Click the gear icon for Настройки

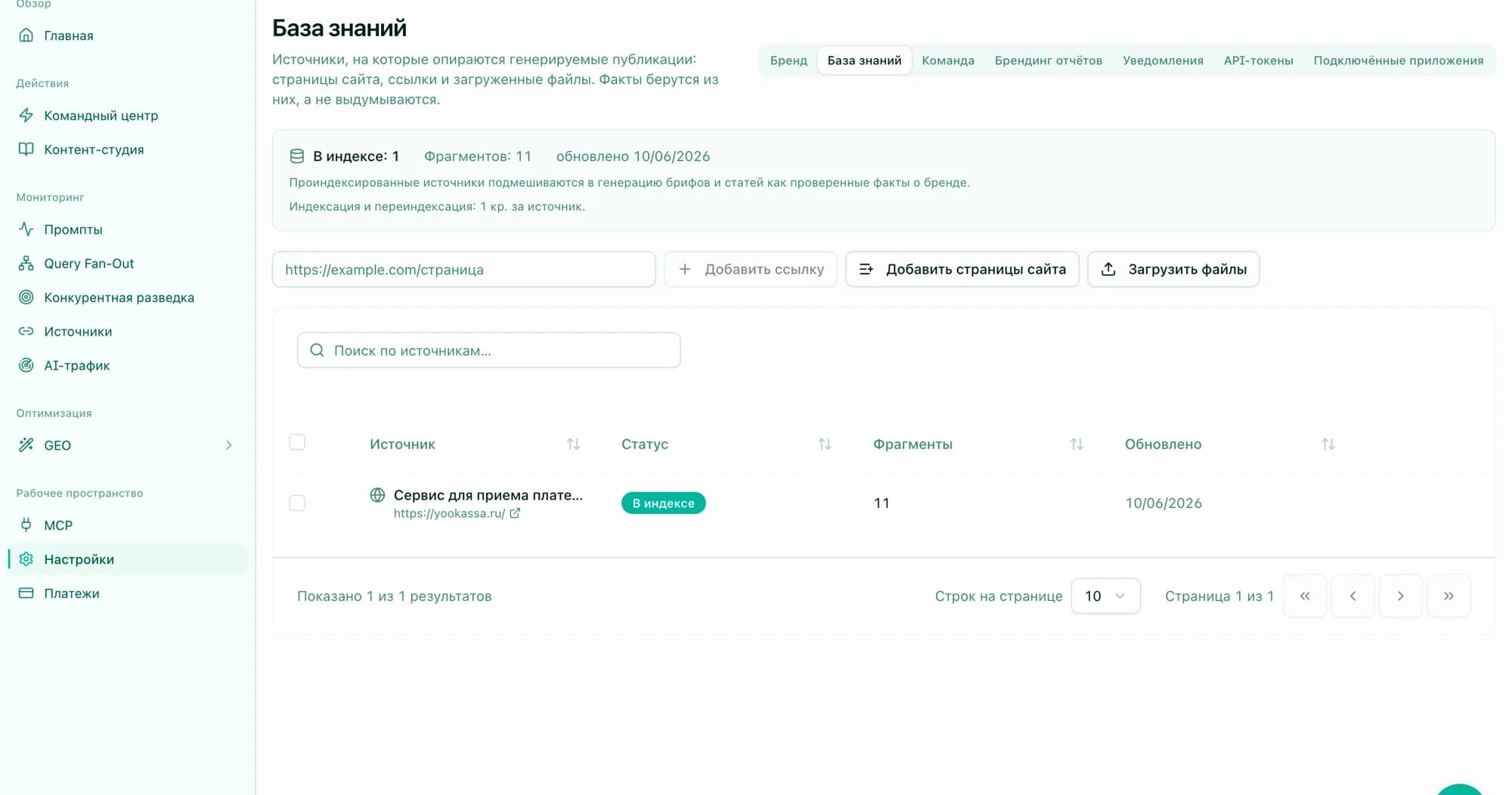(x=26, y=559)
